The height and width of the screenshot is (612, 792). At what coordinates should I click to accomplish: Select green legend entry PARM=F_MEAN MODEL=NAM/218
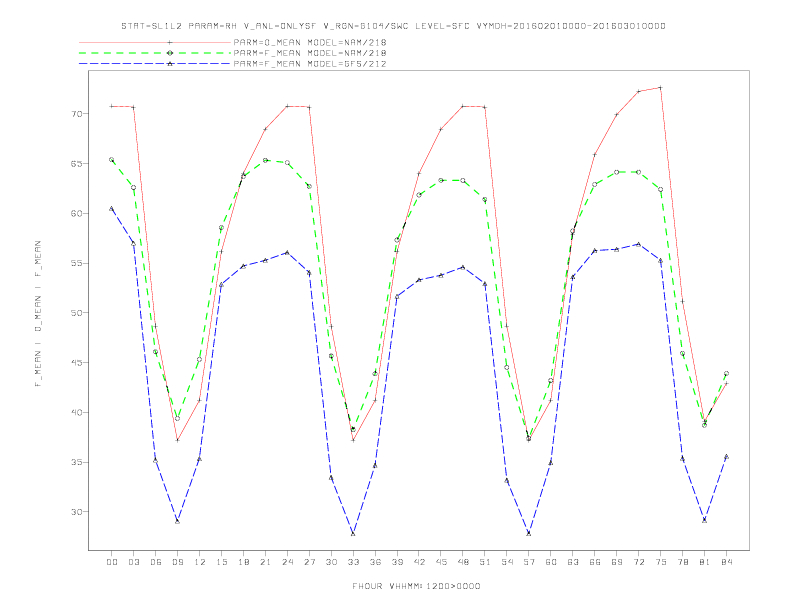[310, 53]
